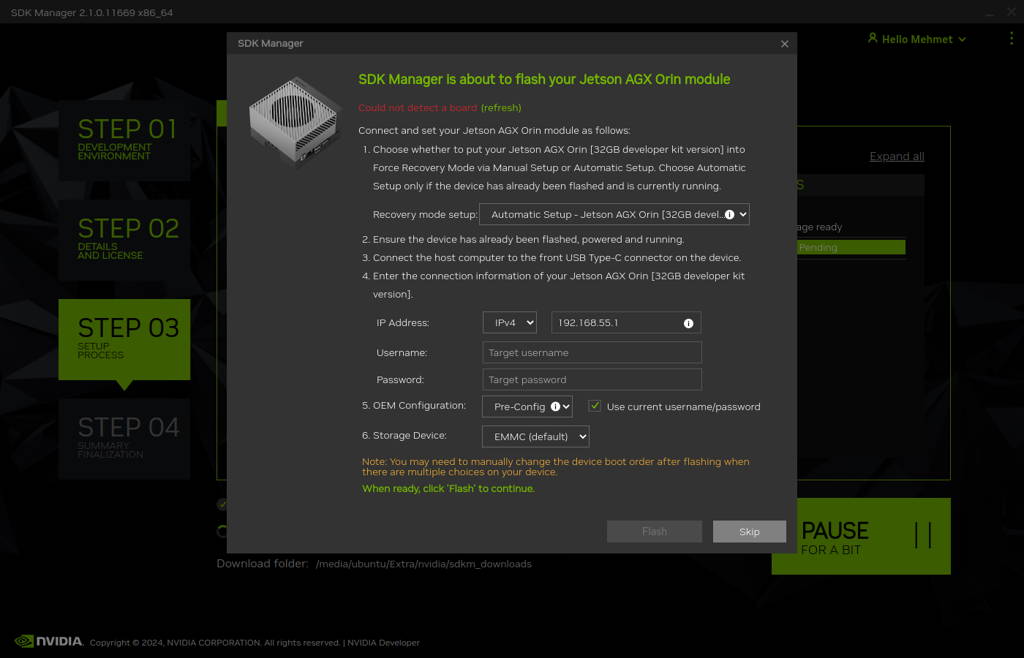Screen dimensions: 1024x658
Task: Click the info icon in the IP address field
Action: pos(688,323)
